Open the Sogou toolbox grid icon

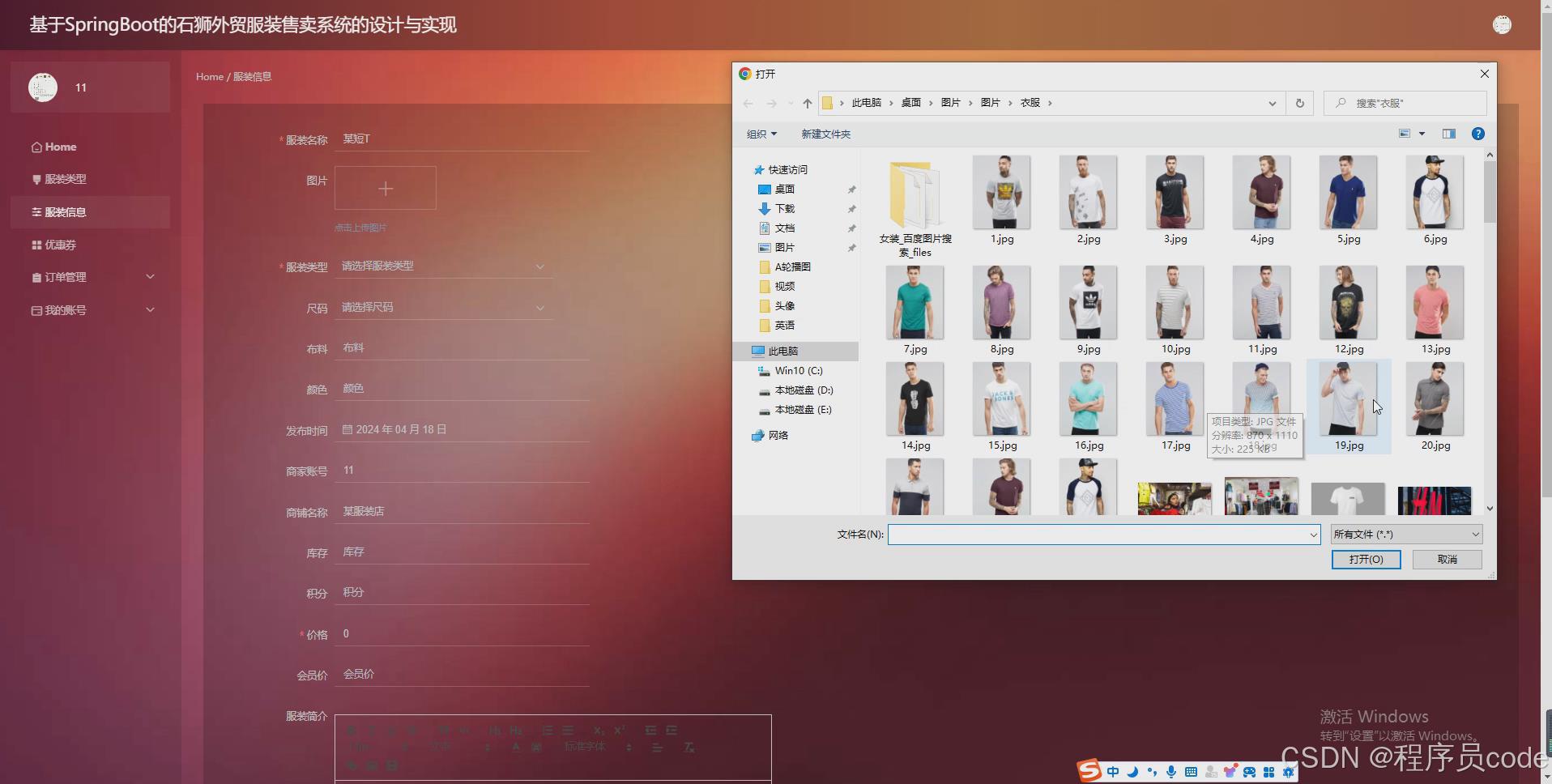pyautogui.click(x=1268, y=772)
